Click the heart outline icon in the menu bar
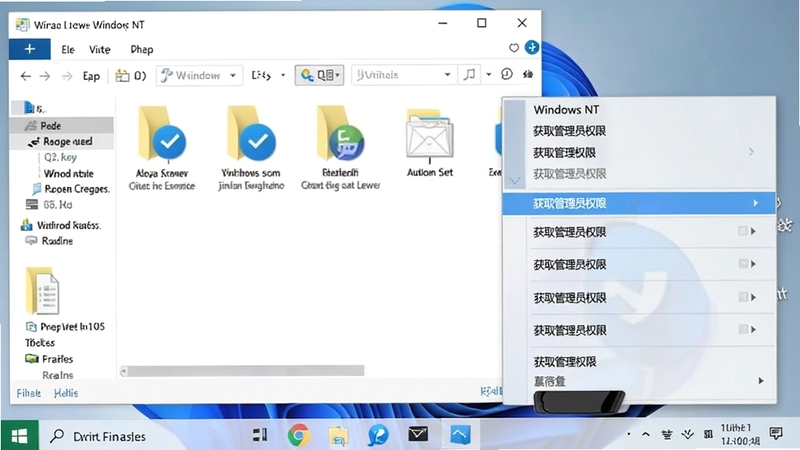 coord(514,48)
